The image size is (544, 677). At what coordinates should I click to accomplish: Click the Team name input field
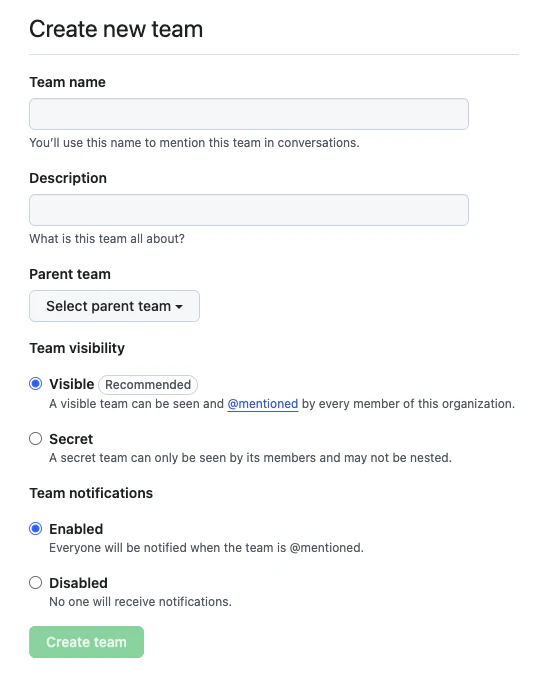click(249, 114)
